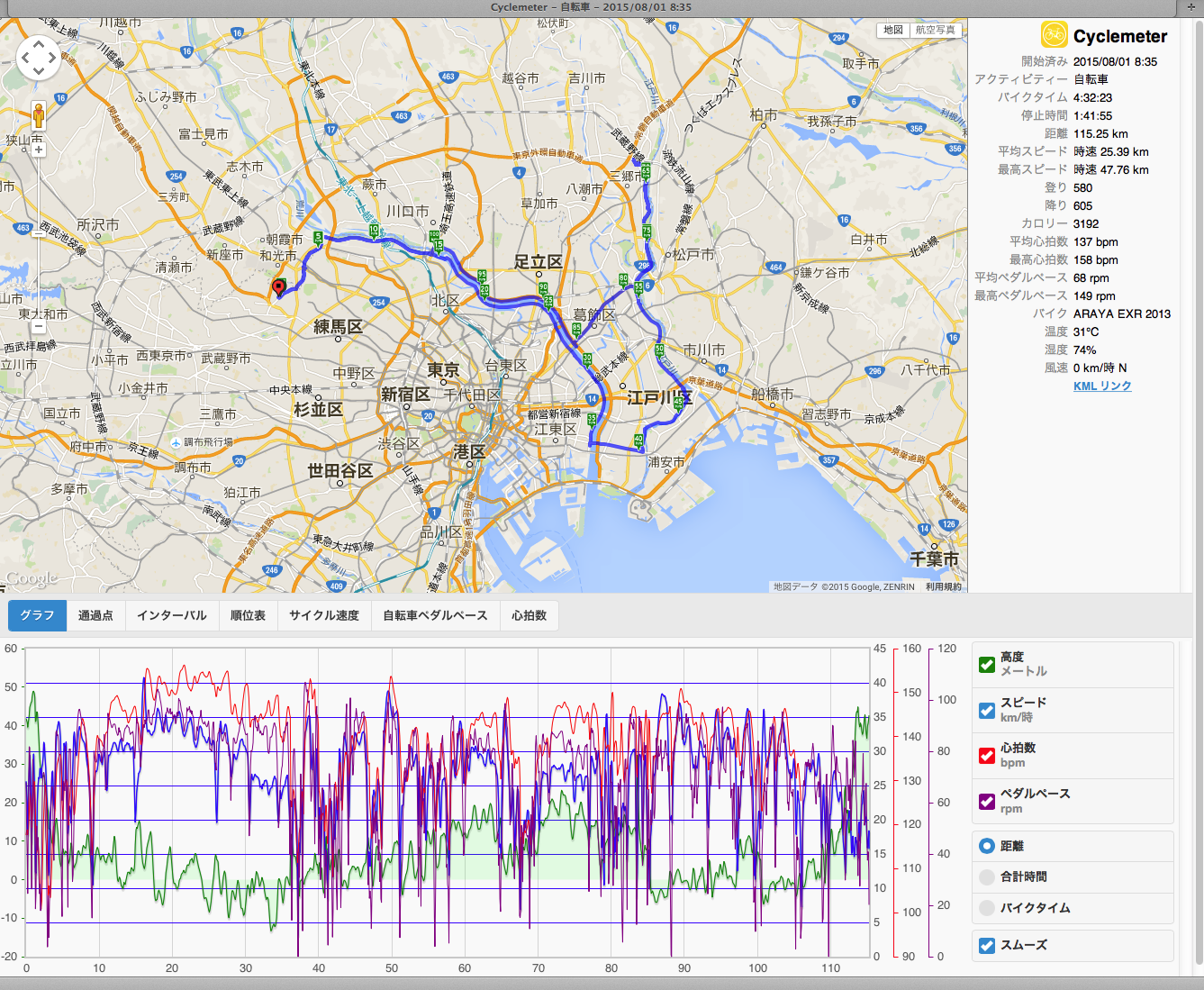The height and width of the screenshot is (990, 1204).
Task: Click the 35 km route marker
Action: (592, 420)
